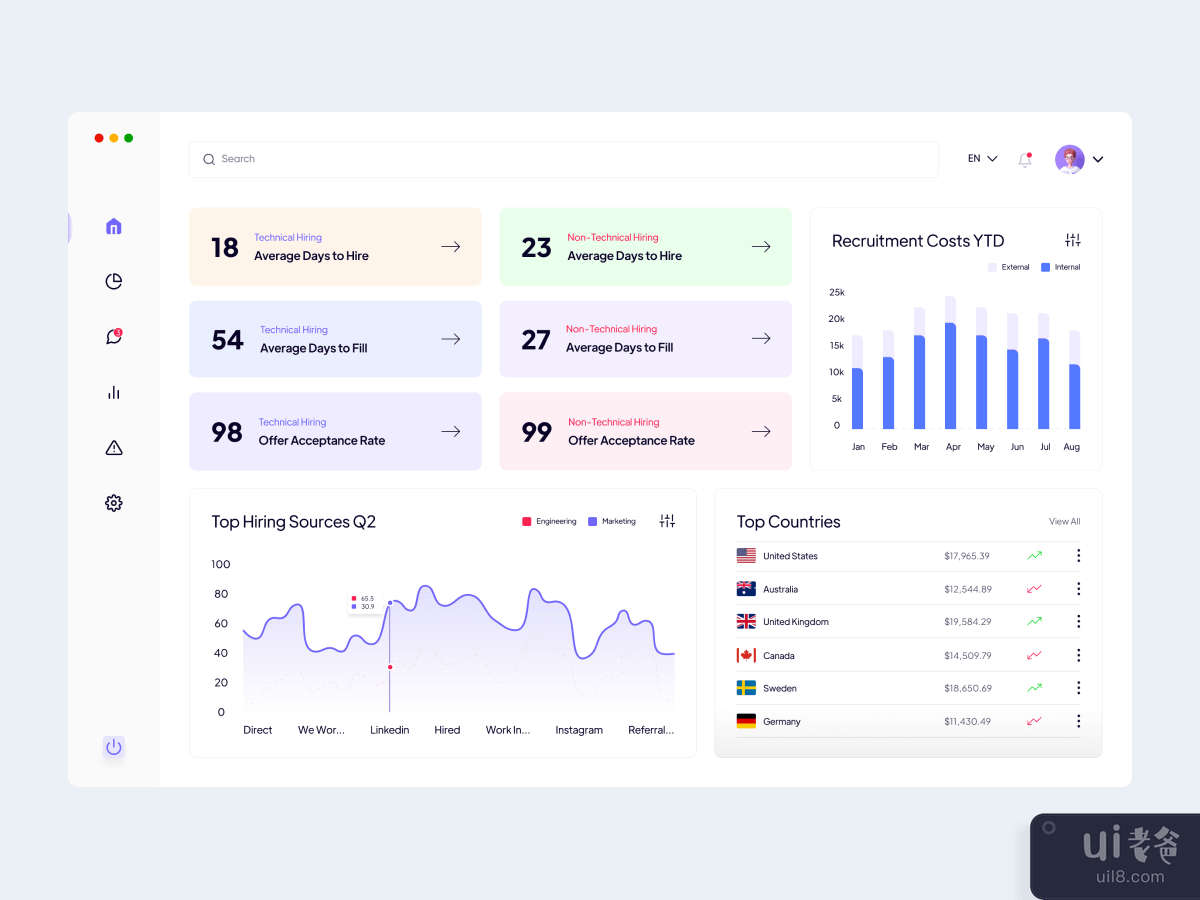Open the notification bell icon
1200x900 pixels.
(x=1024, y=158)
